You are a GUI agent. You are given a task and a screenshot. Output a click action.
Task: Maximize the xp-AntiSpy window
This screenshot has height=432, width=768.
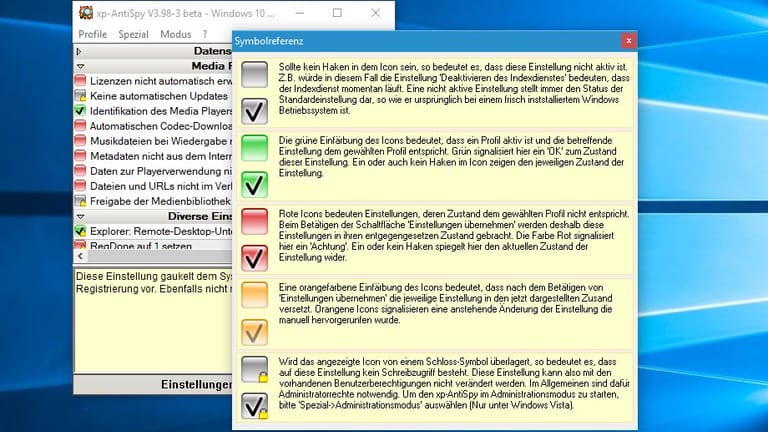click(x=337, y=13)
